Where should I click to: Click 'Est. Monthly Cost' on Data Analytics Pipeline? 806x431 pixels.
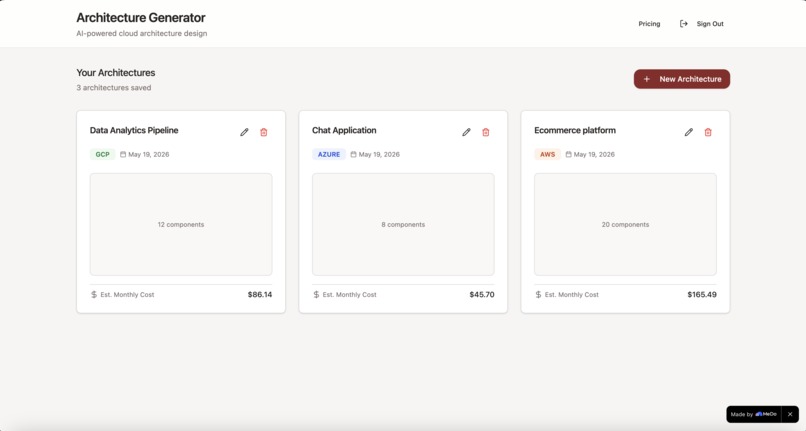coord(127,295)
